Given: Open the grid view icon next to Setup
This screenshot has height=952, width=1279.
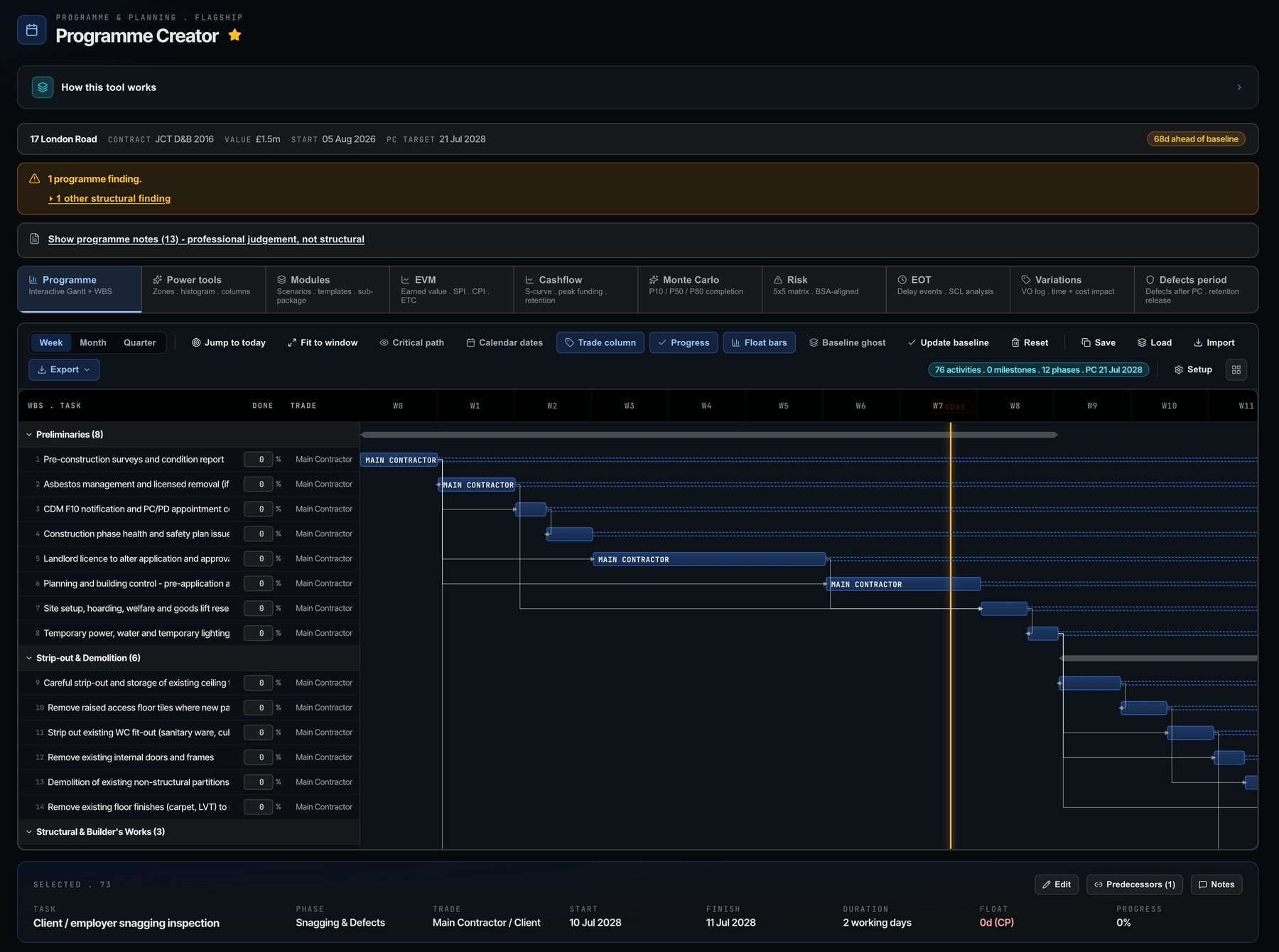Looking at the screenshot, I should pos(1236,369).
